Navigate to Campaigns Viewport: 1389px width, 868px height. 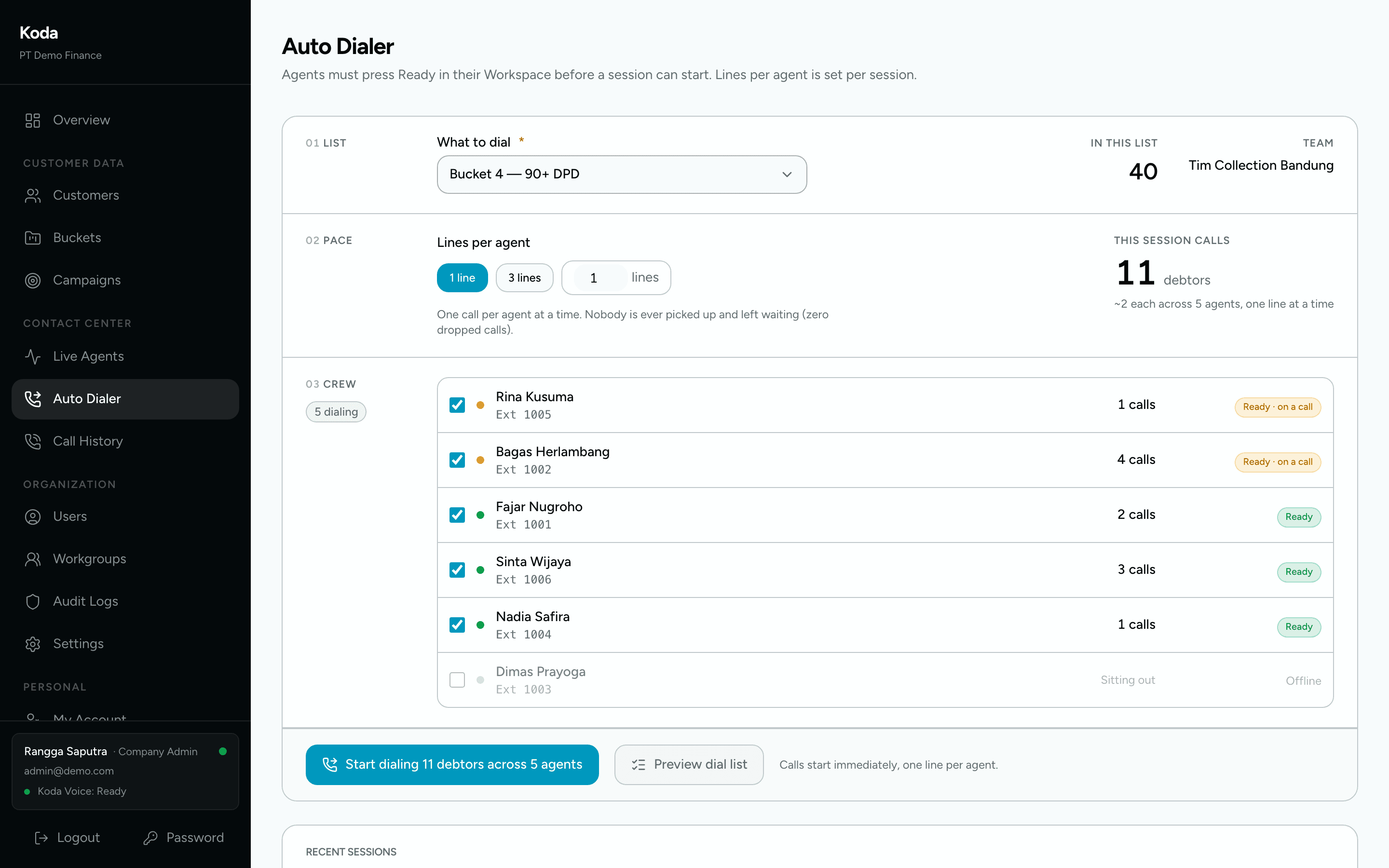[125, 280]
